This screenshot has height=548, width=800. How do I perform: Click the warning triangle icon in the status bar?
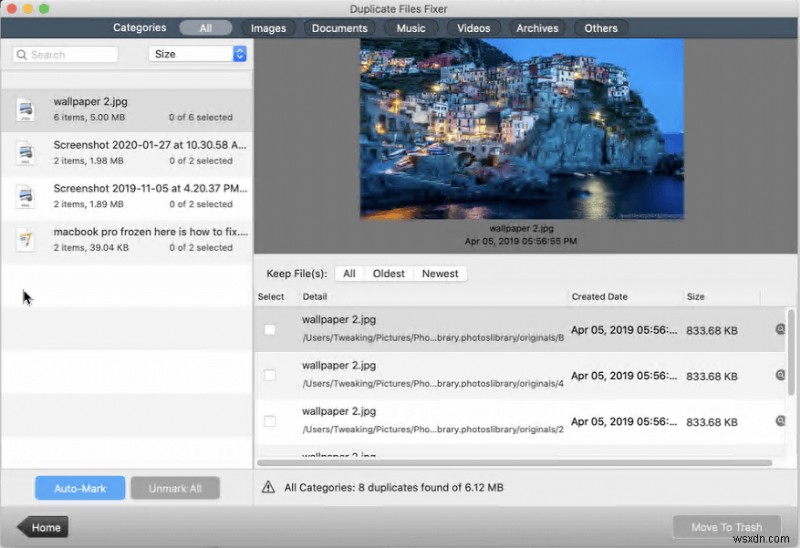268,487
